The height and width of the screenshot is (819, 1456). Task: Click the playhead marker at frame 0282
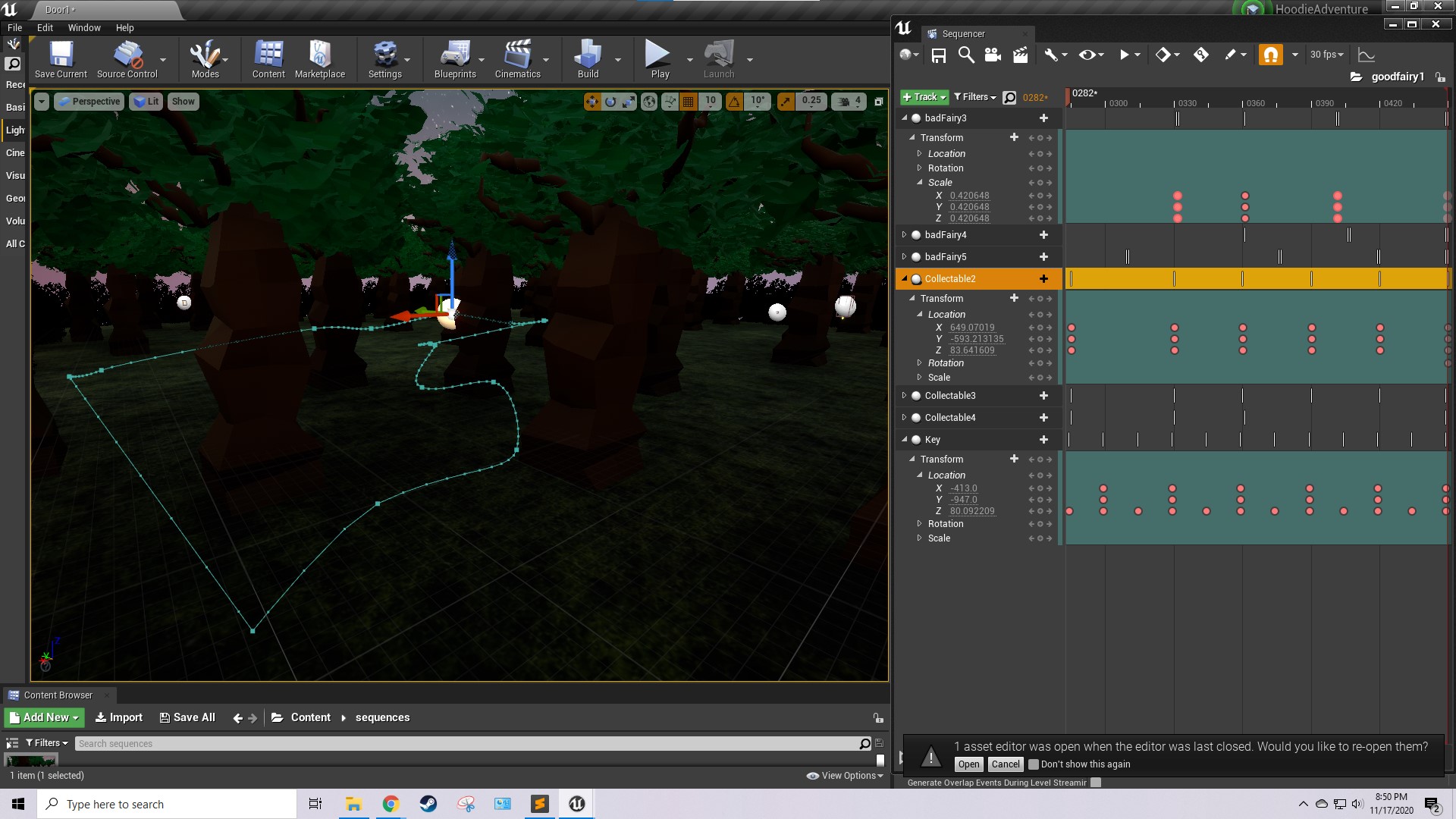pos(1069,96)
